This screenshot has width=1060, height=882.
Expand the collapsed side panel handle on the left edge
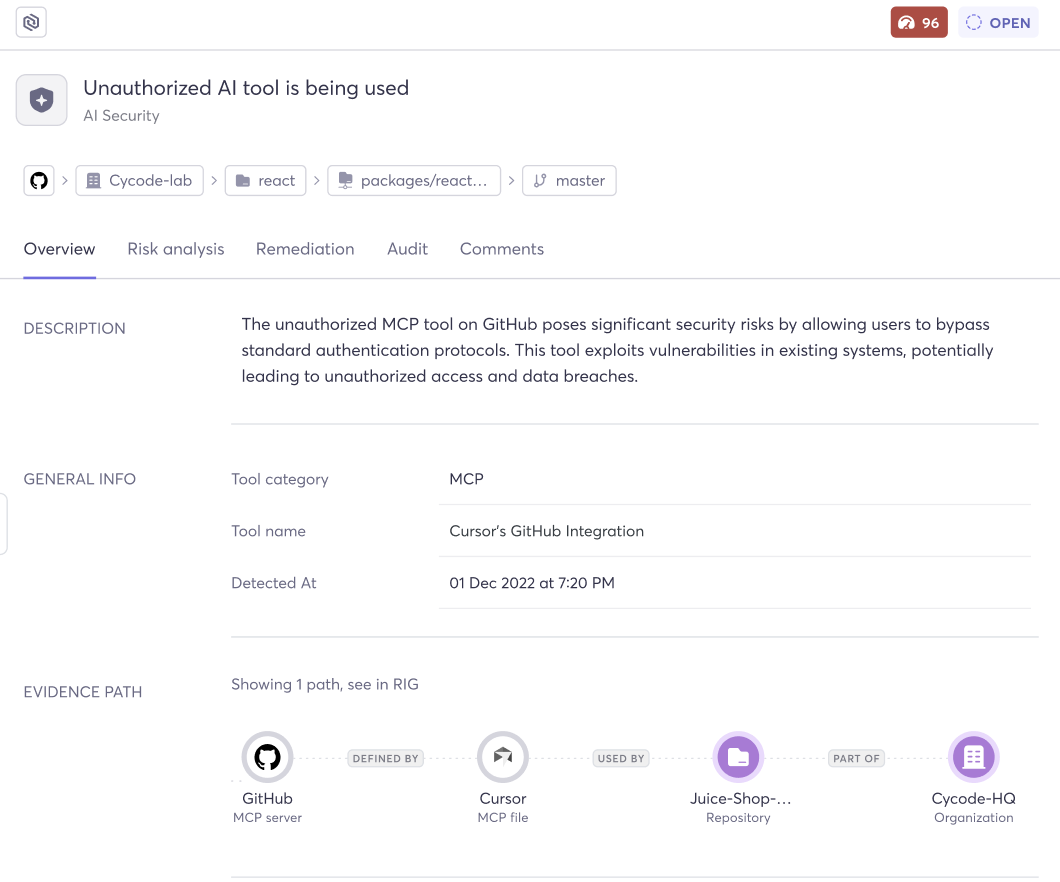click(x=3, y=523)
